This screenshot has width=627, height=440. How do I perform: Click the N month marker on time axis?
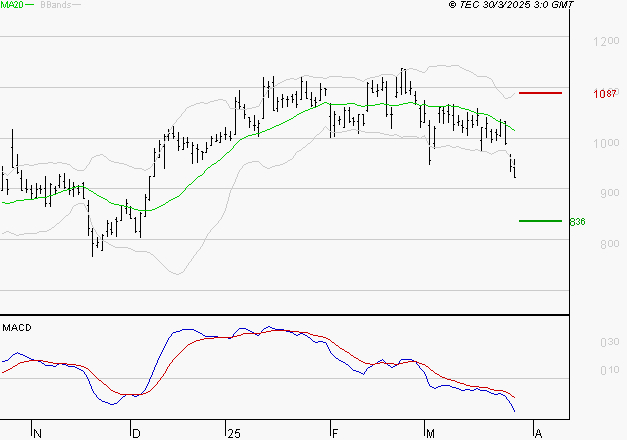38,434
